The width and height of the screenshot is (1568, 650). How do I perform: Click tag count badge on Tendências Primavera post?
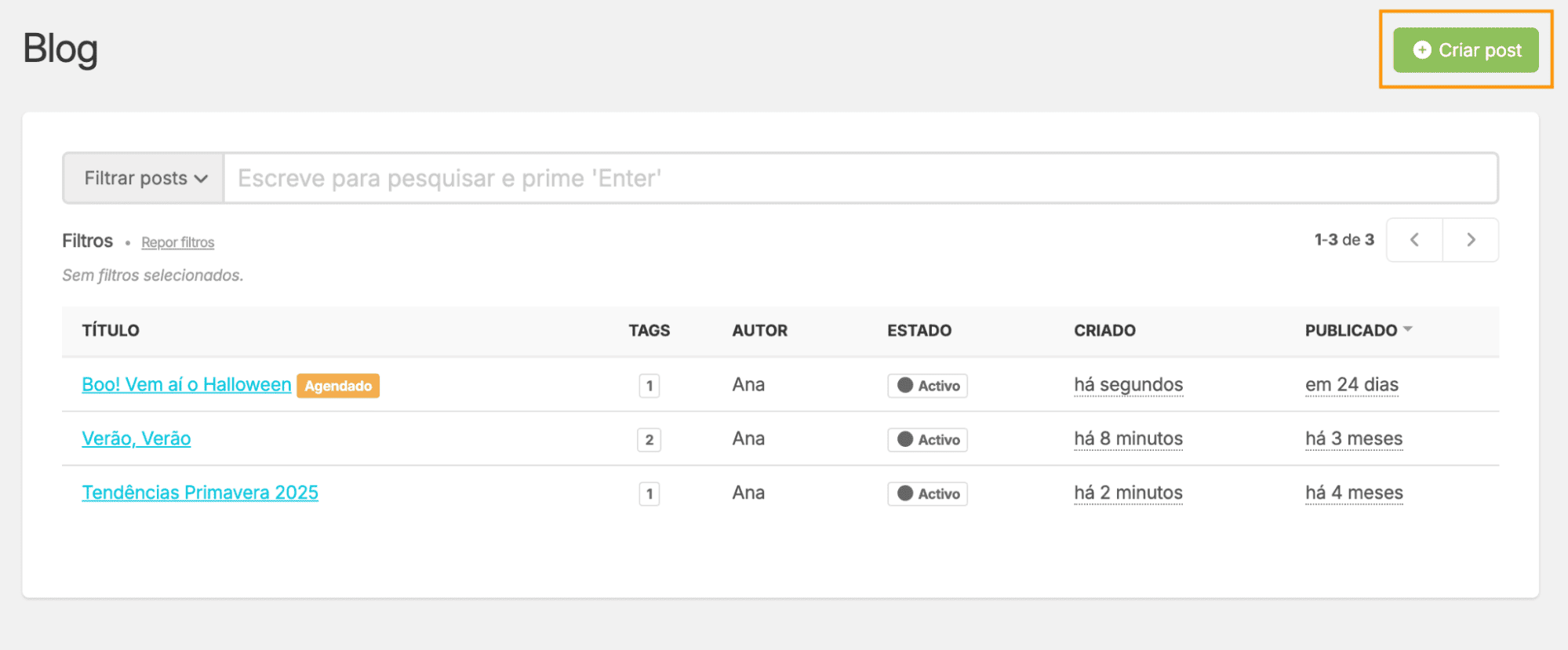[649, 494]
